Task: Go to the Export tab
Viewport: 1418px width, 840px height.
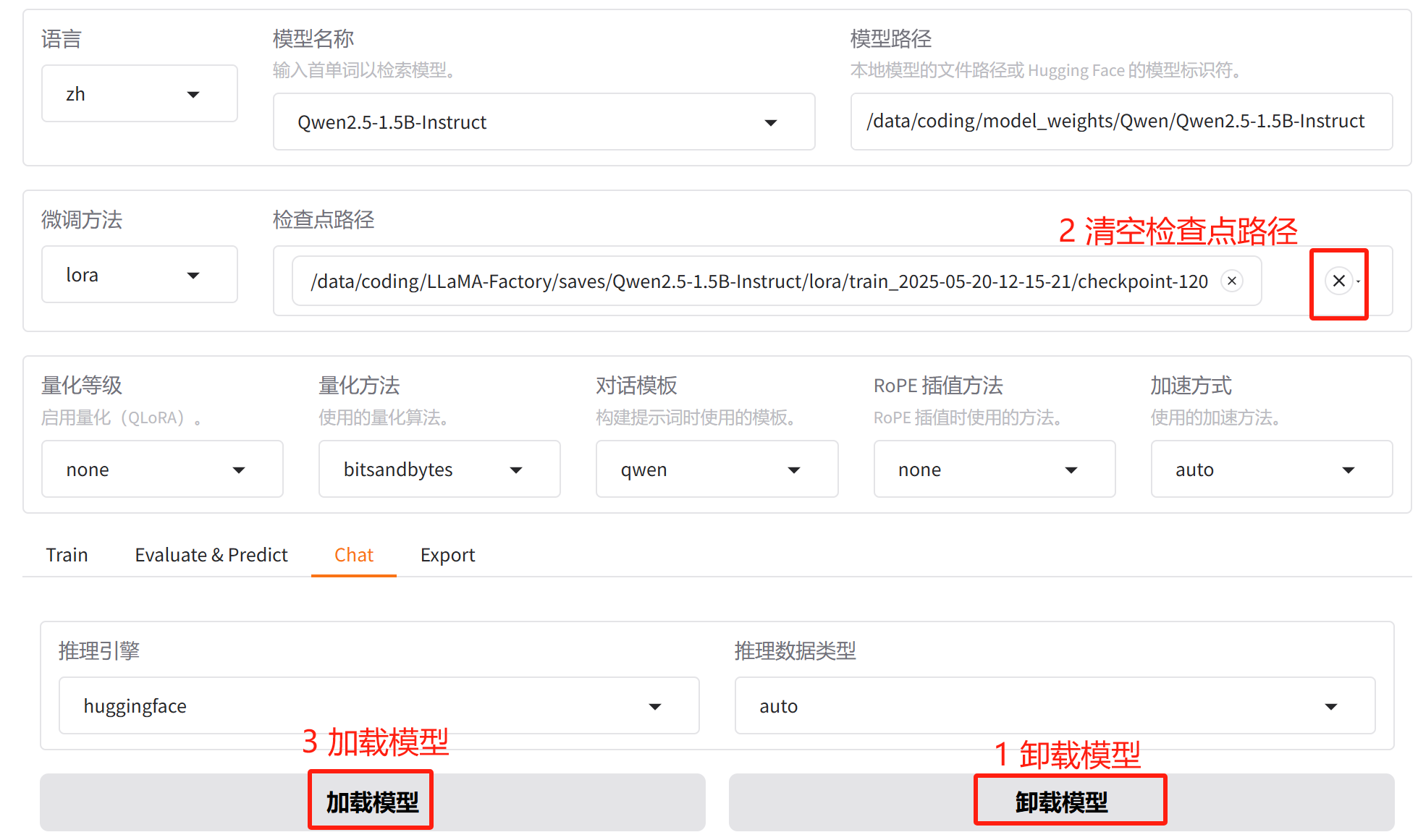Action: (447, 555)
